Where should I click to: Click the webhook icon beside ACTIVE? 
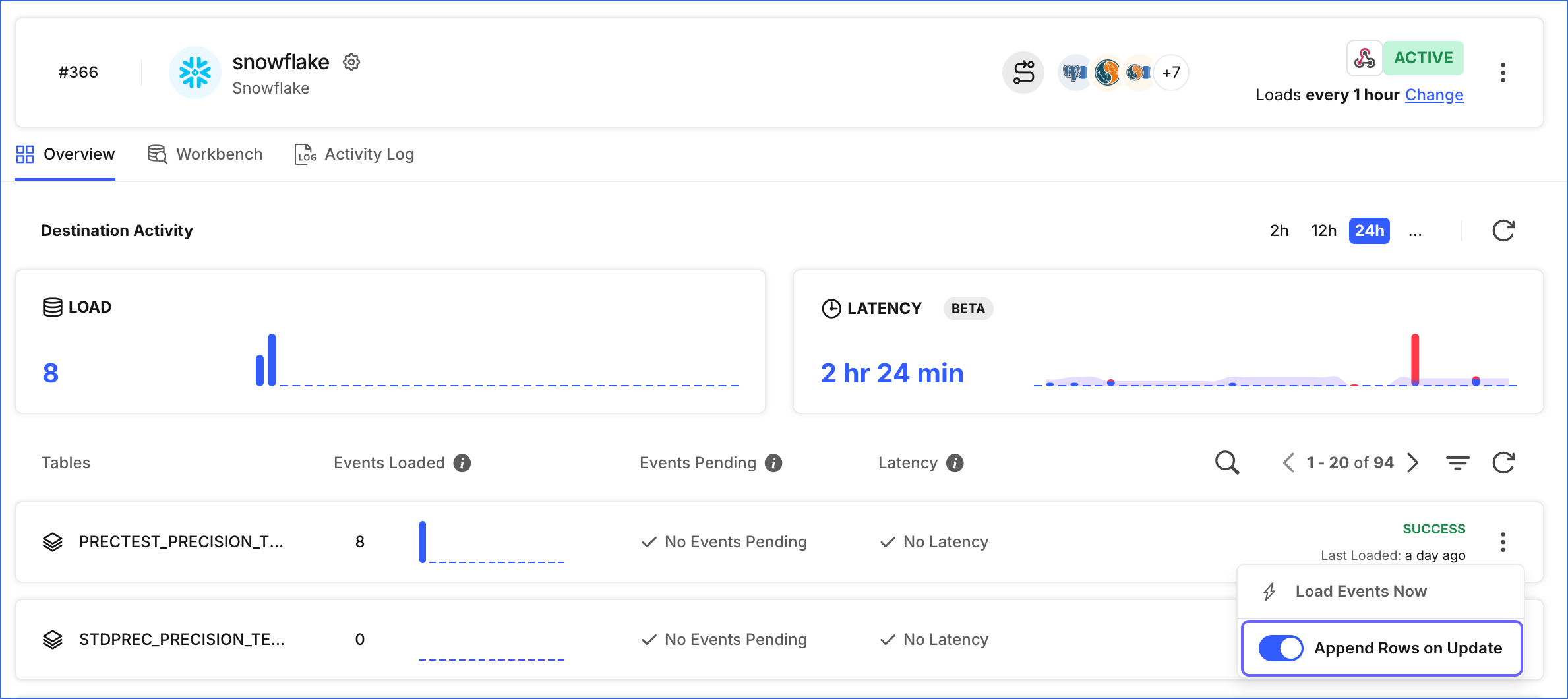tap(1364, 58)
